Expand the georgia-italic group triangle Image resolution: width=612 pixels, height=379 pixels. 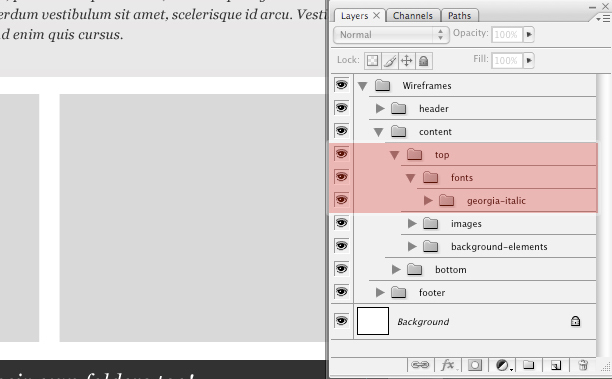point(428,201)
